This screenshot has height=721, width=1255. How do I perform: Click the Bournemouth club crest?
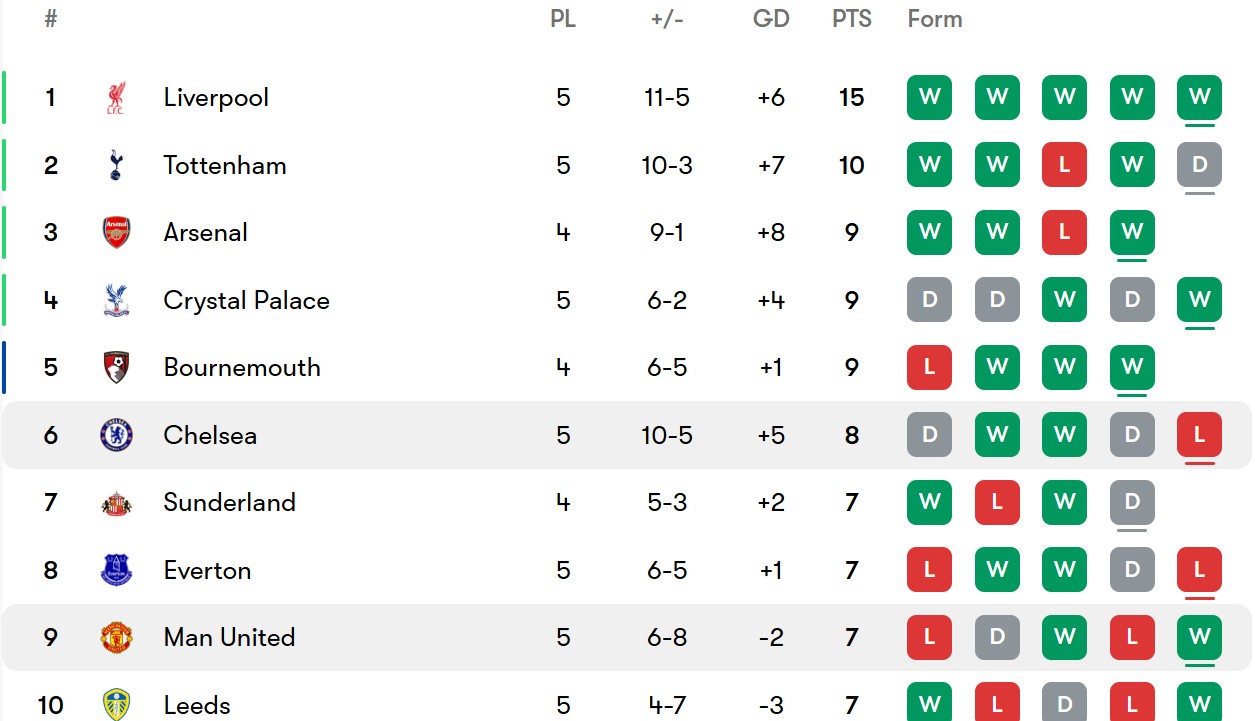pyautogui.click(x=116, y=367)
